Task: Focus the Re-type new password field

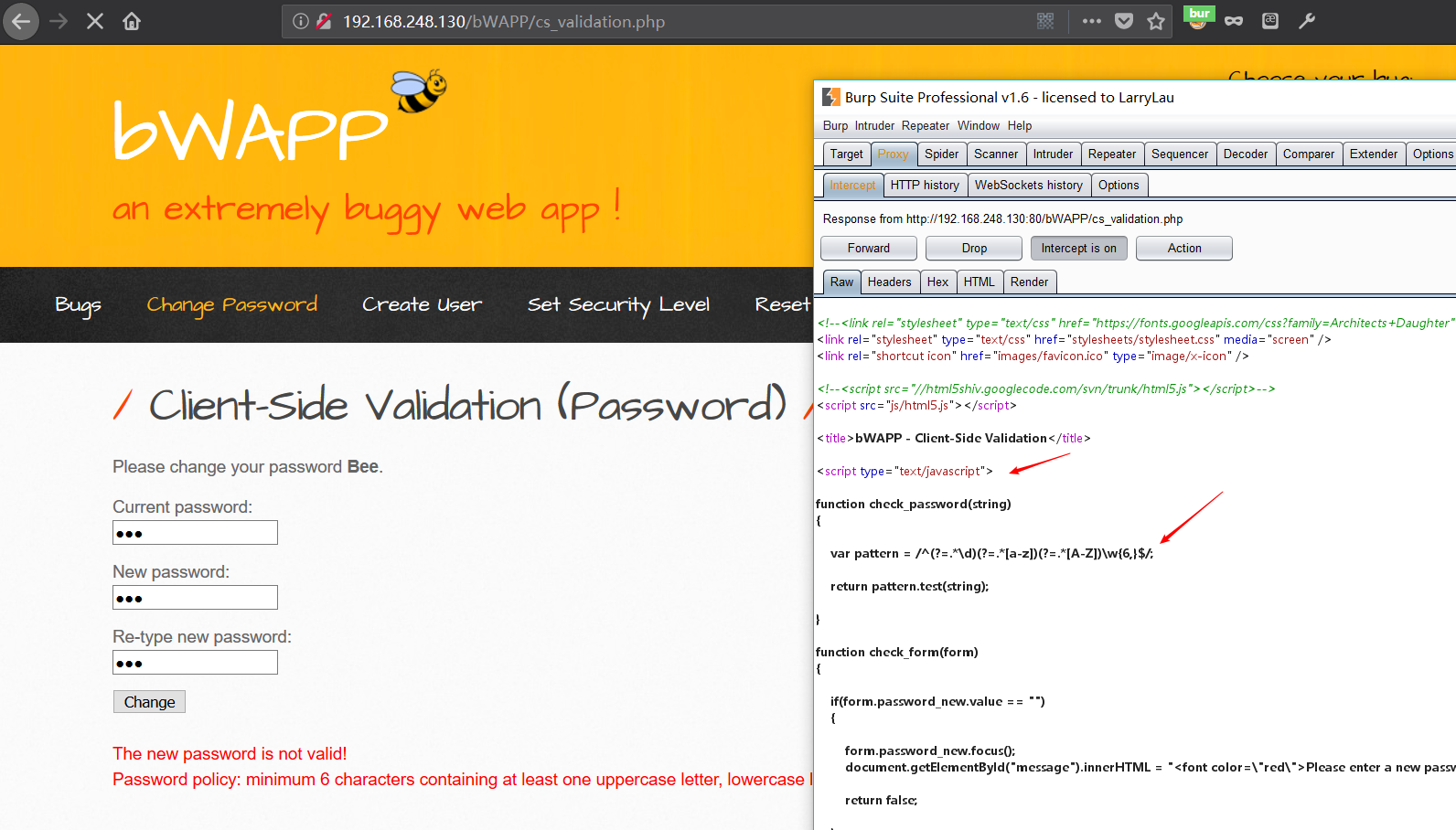Action: [195, 663]
